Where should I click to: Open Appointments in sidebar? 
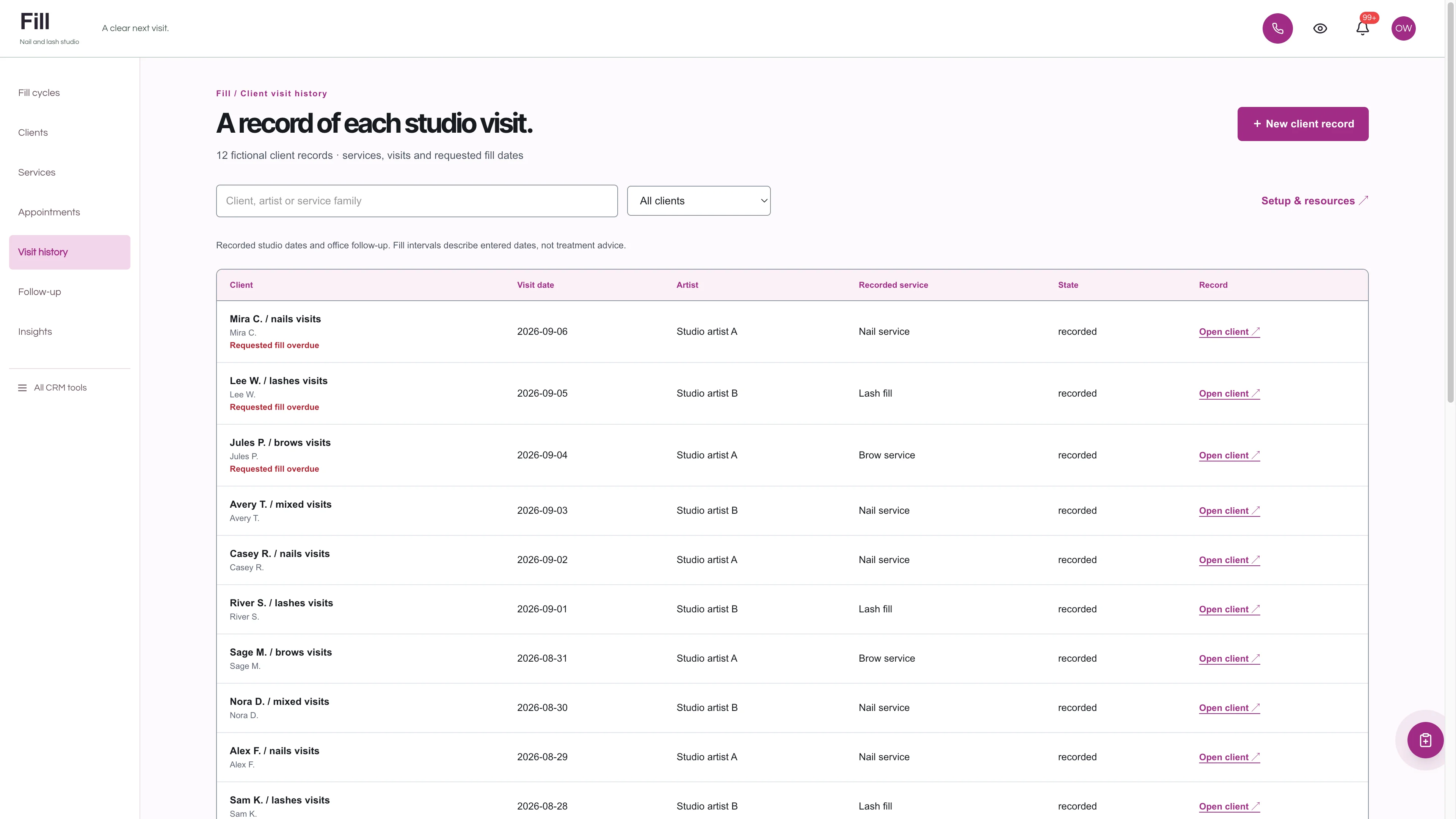coord(69,212)
